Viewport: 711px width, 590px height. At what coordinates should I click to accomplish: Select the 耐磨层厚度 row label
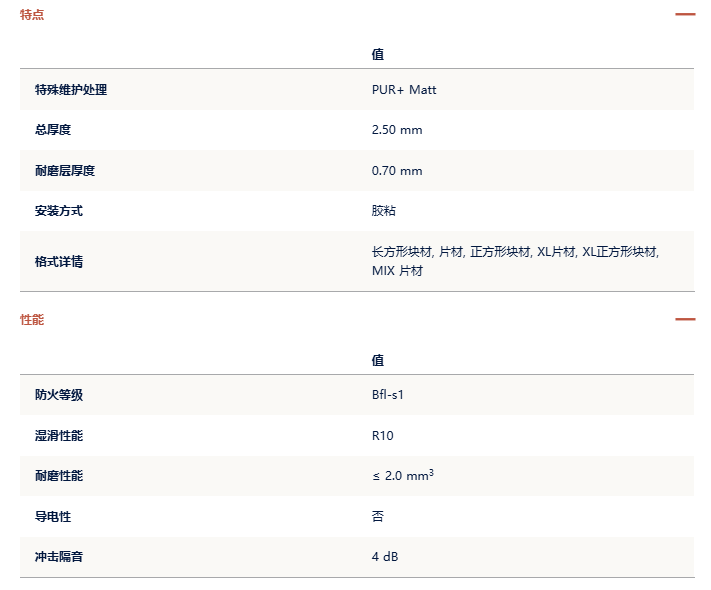65,171
